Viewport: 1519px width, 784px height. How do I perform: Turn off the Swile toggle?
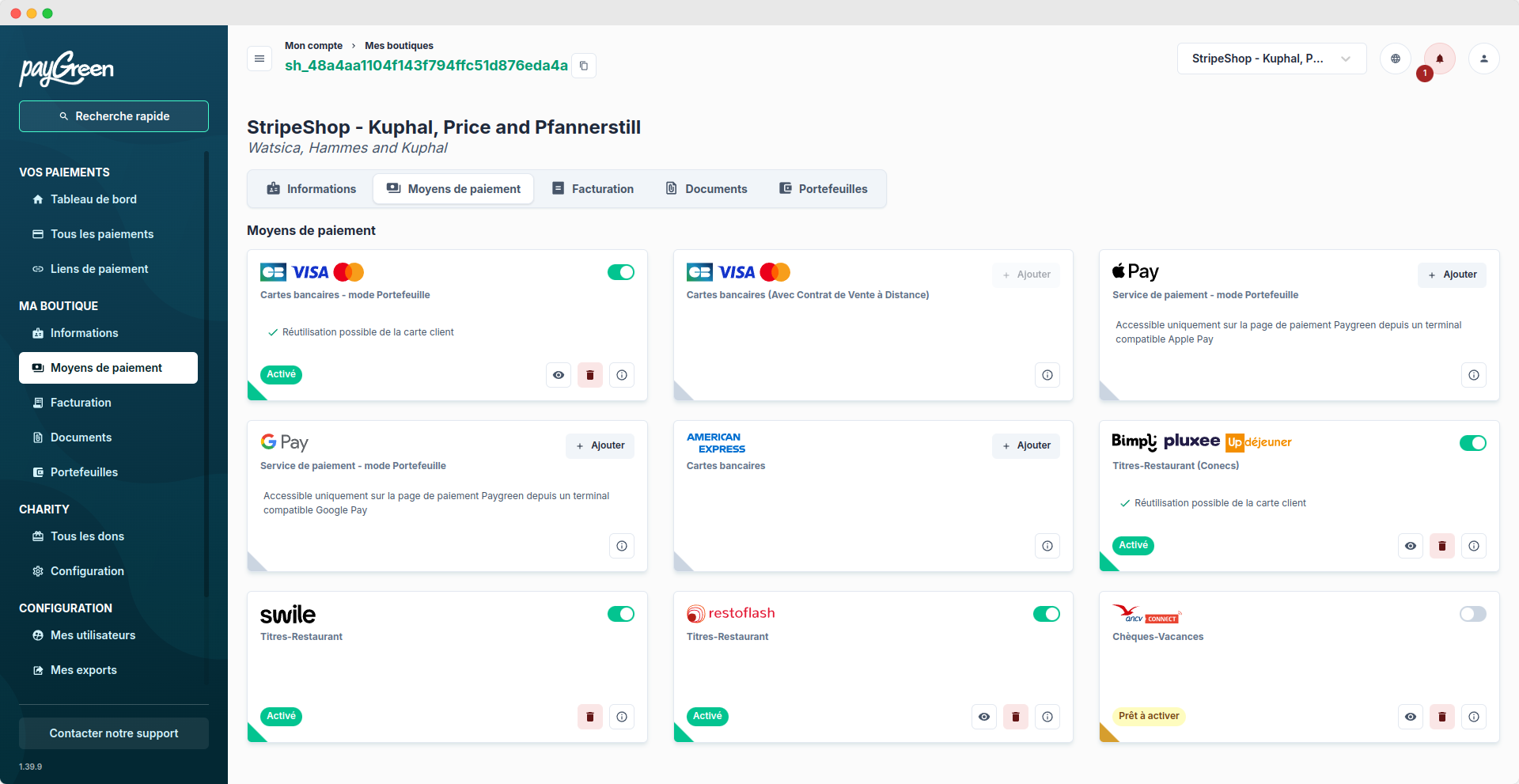coord(620,614)
